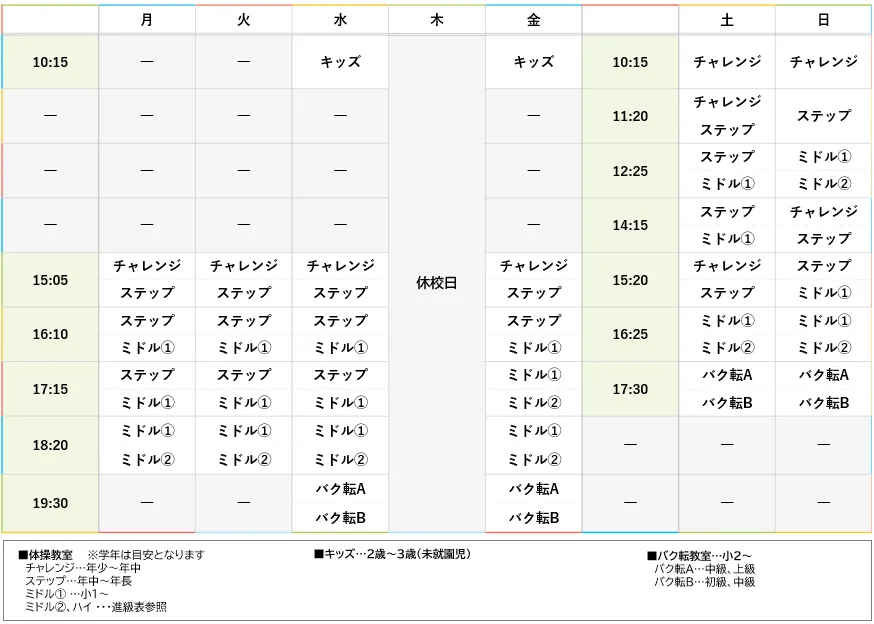Select 日曜日の 10:15 チャレンジ クラス
Viewport: 874px width, 624px height.
pyautogui.click(x=821, y=62)
